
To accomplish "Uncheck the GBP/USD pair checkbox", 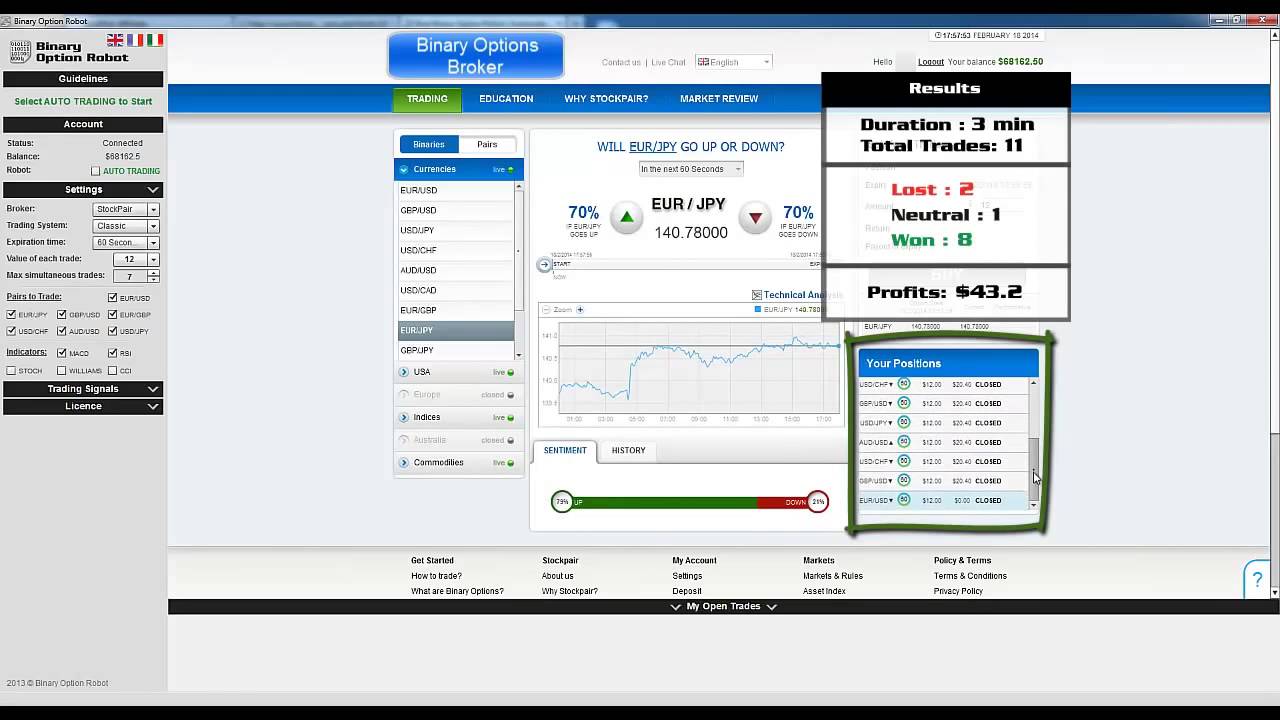I will 62,315.
